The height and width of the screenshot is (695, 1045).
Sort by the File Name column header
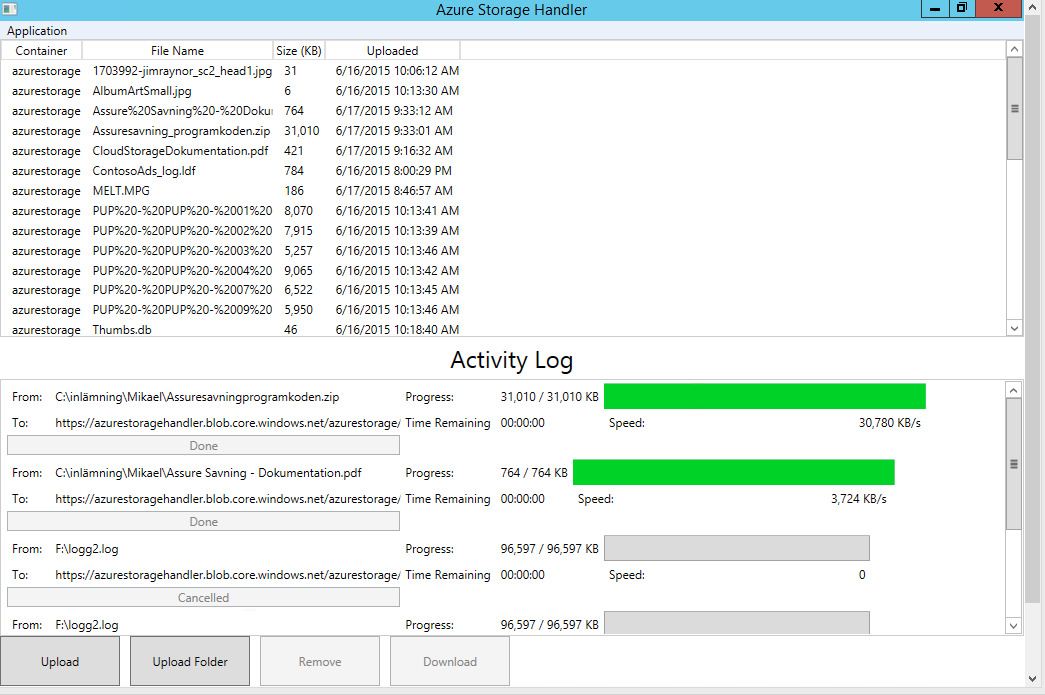click(177, 51)
